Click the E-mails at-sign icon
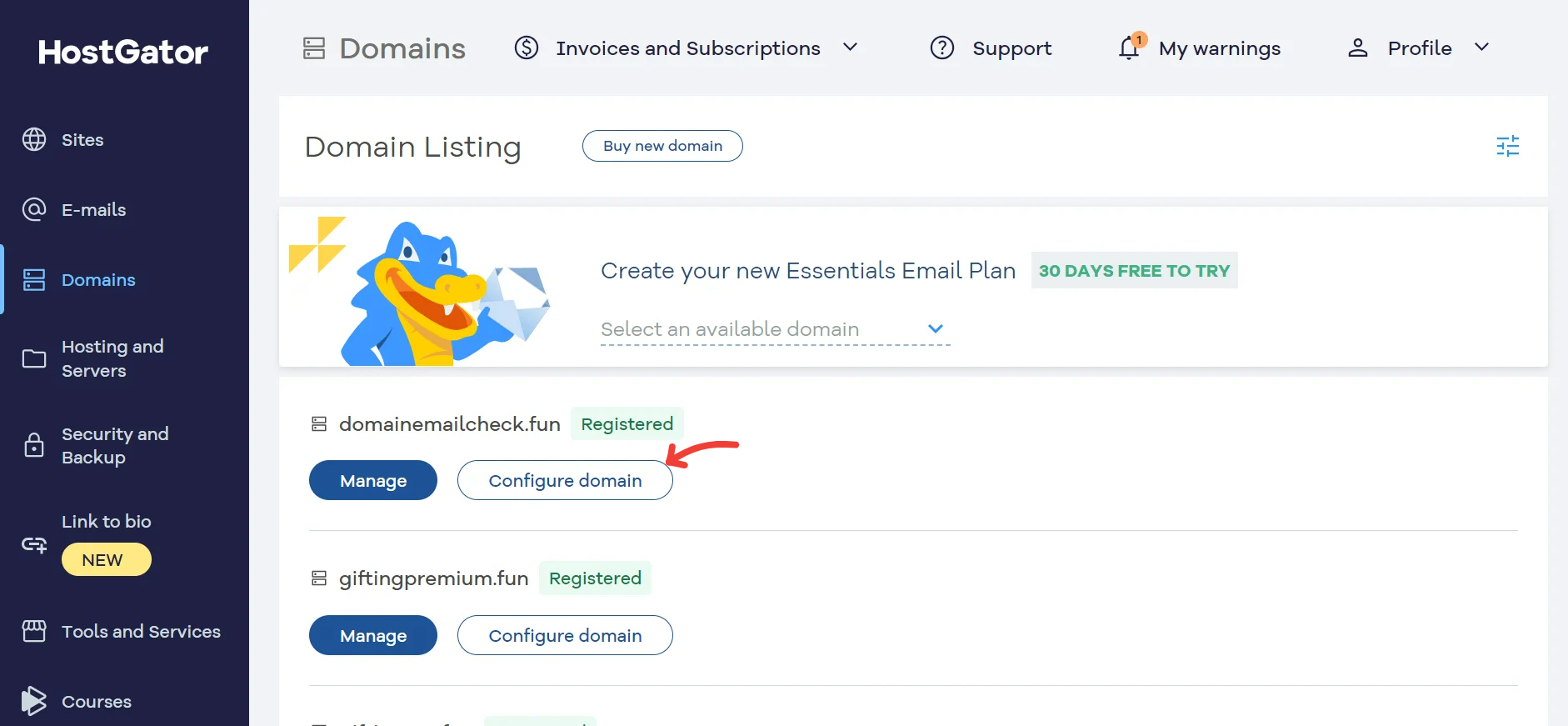 coord(34,209)
